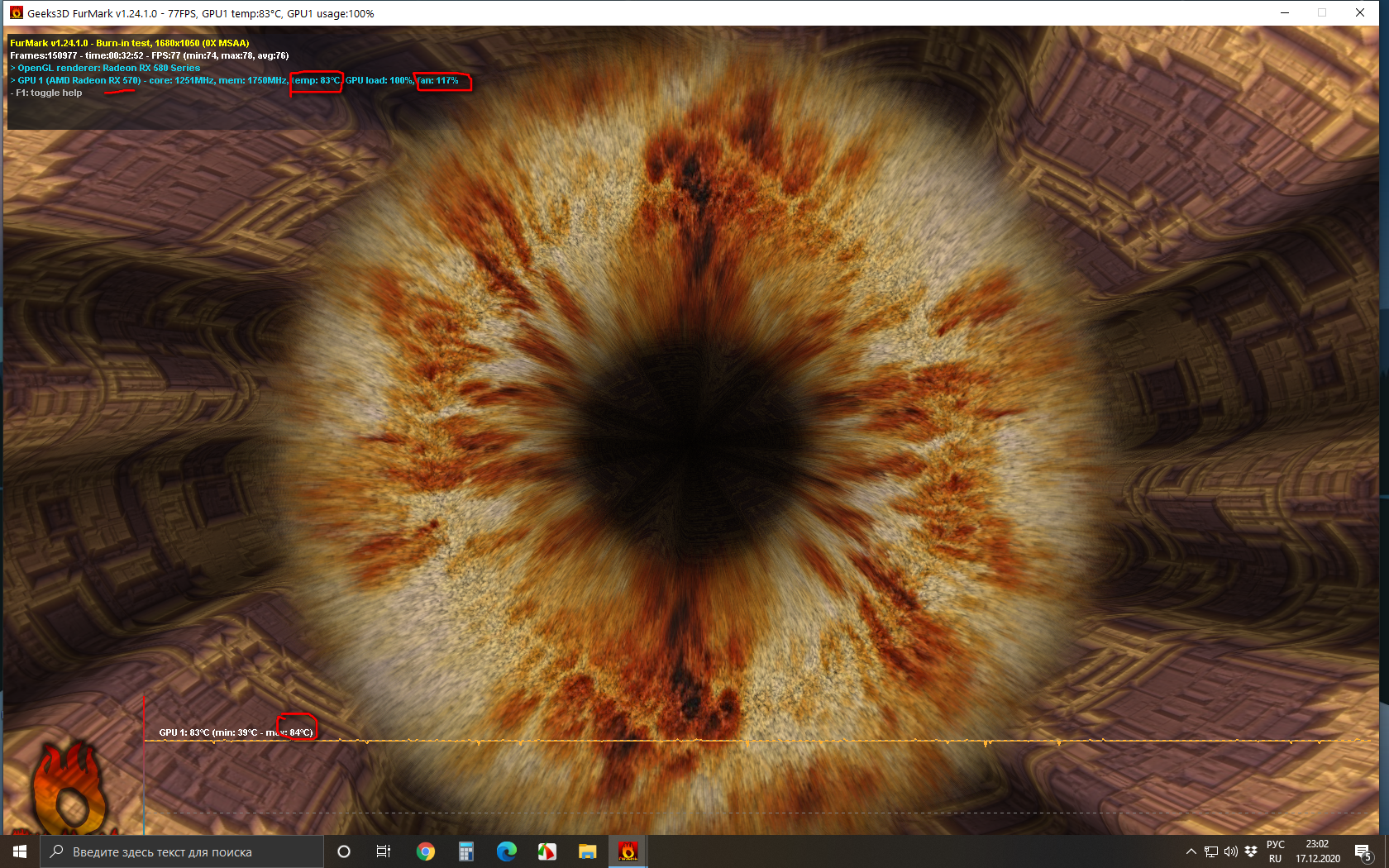Close the FurMark window
The width and height of the screenshot is (1389, 868).
1360,13
